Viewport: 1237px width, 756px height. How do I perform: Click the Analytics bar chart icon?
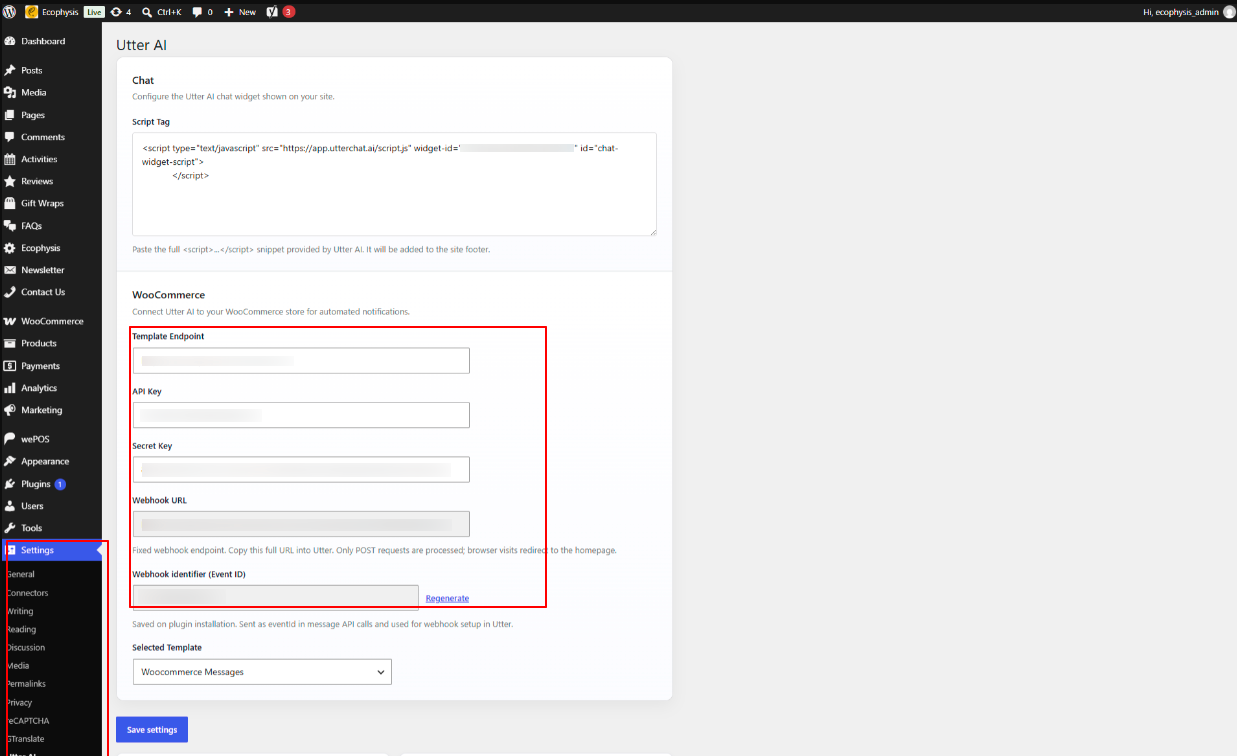coord(10,388)
